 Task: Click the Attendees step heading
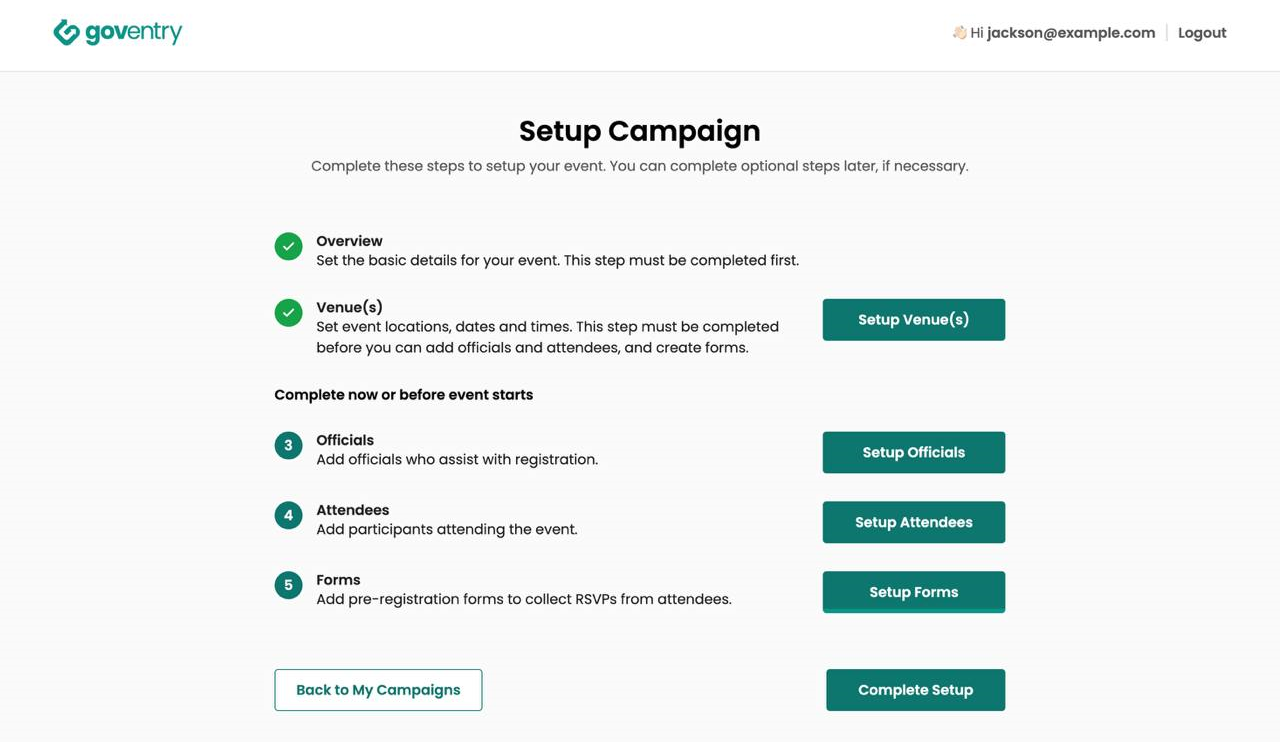click(352, 510)
